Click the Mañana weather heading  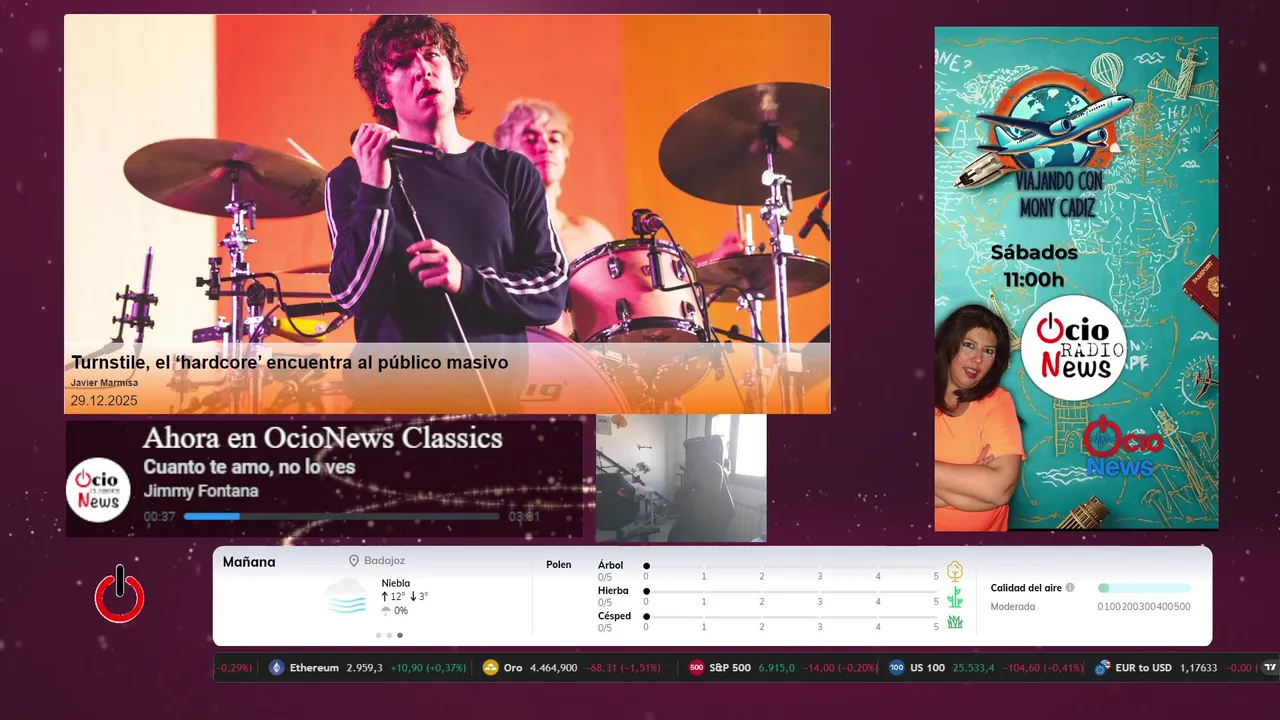249,562
